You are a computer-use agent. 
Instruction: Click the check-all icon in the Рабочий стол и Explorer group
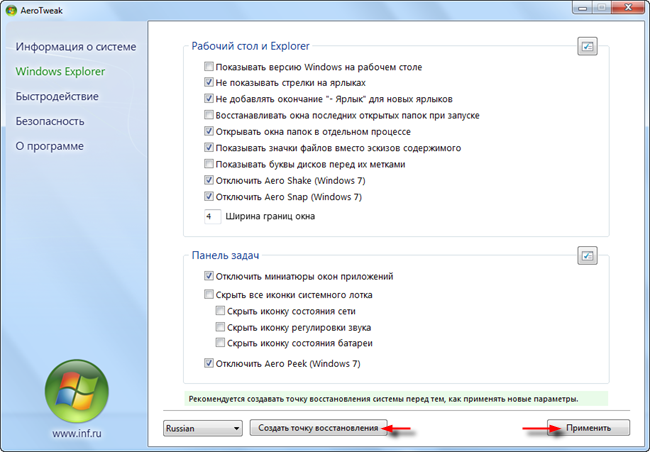[x=587, y=46]
